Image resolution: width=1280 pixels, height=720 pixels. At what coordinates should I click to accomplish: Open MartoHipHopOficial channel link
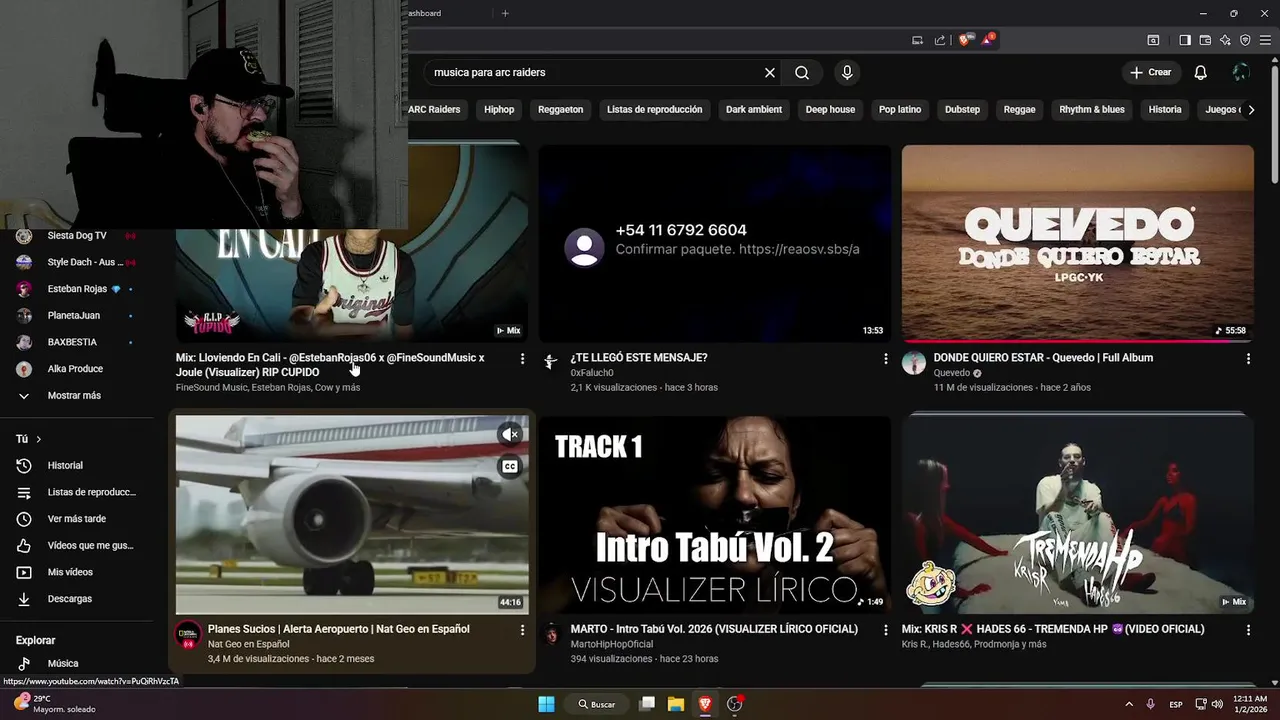point(611,645)
